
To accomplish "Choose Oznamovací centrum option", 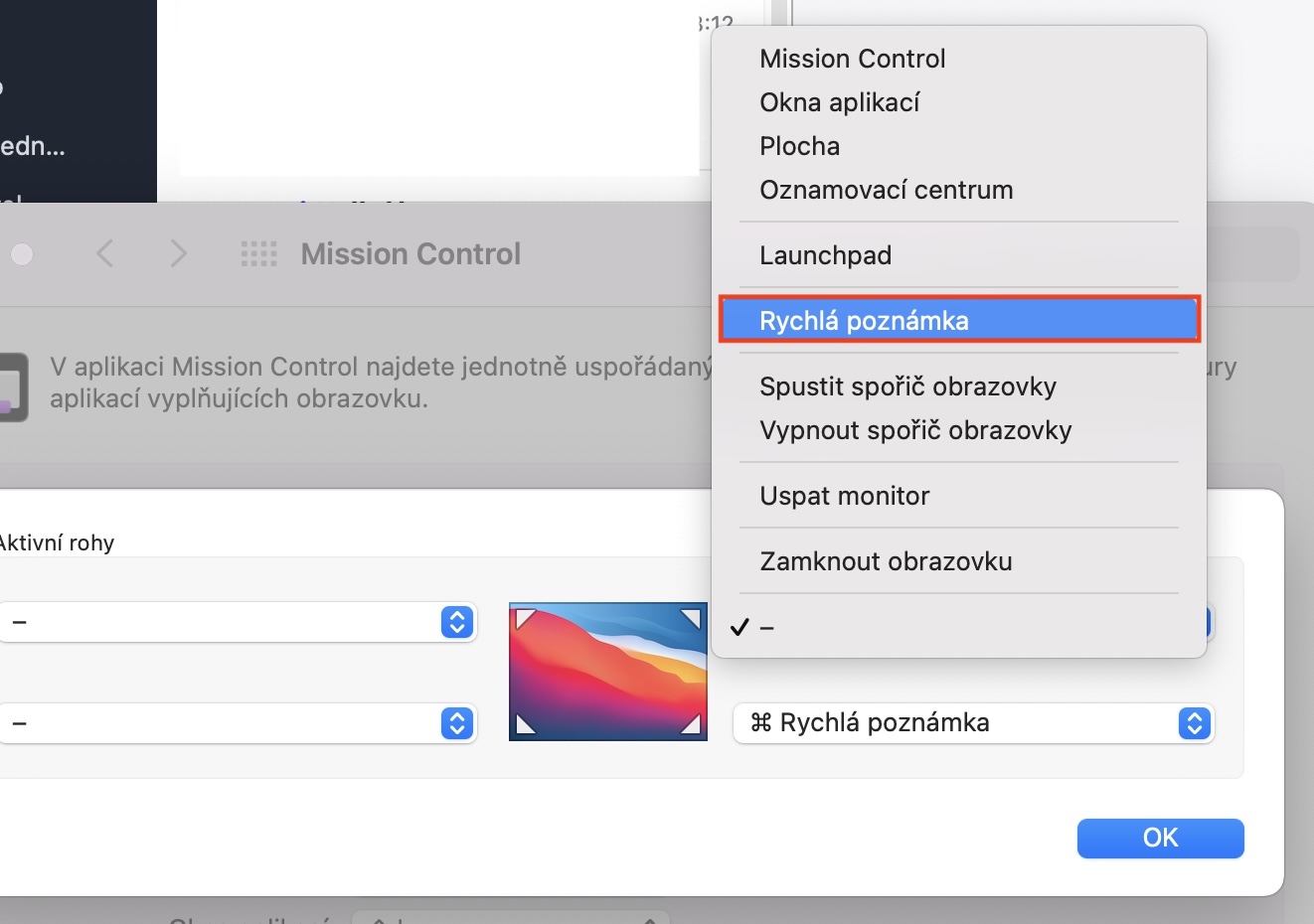I will [x=886, y=190].
